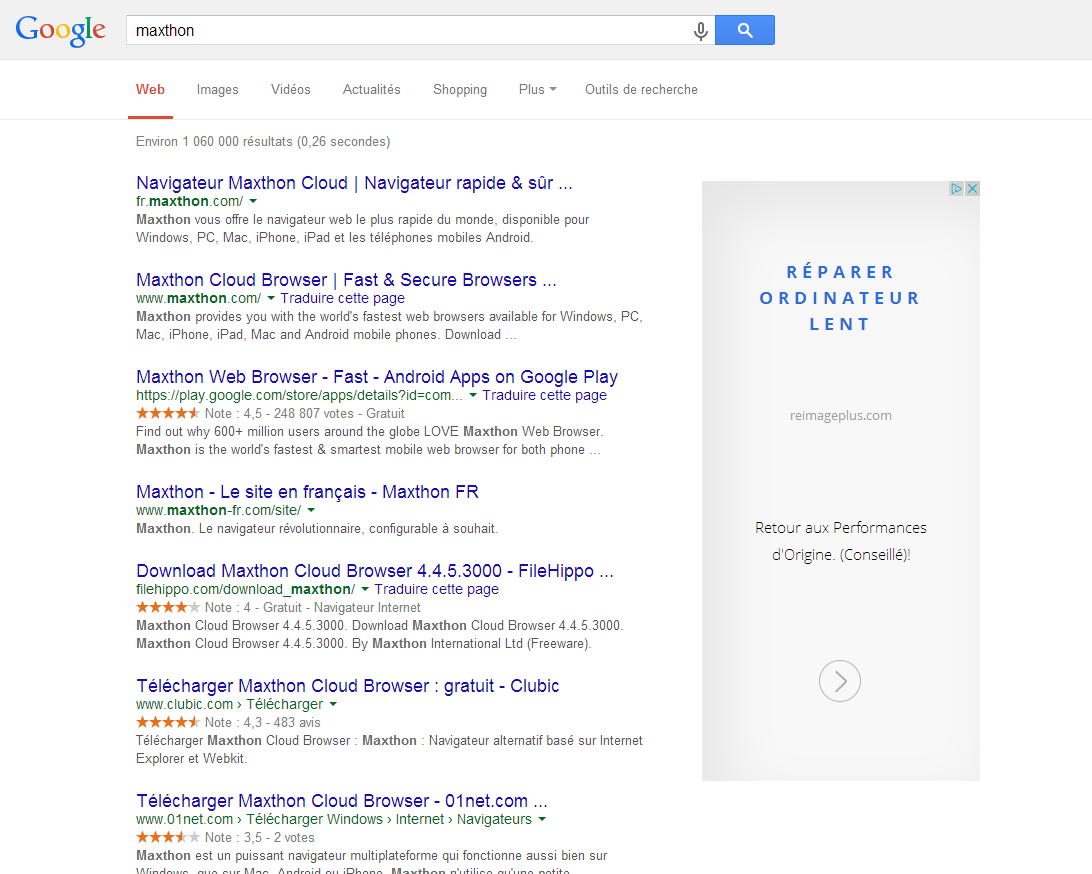Click star rating of Google Play result
This screenshot has width=1092, height=874.
(x=168, y=413)
